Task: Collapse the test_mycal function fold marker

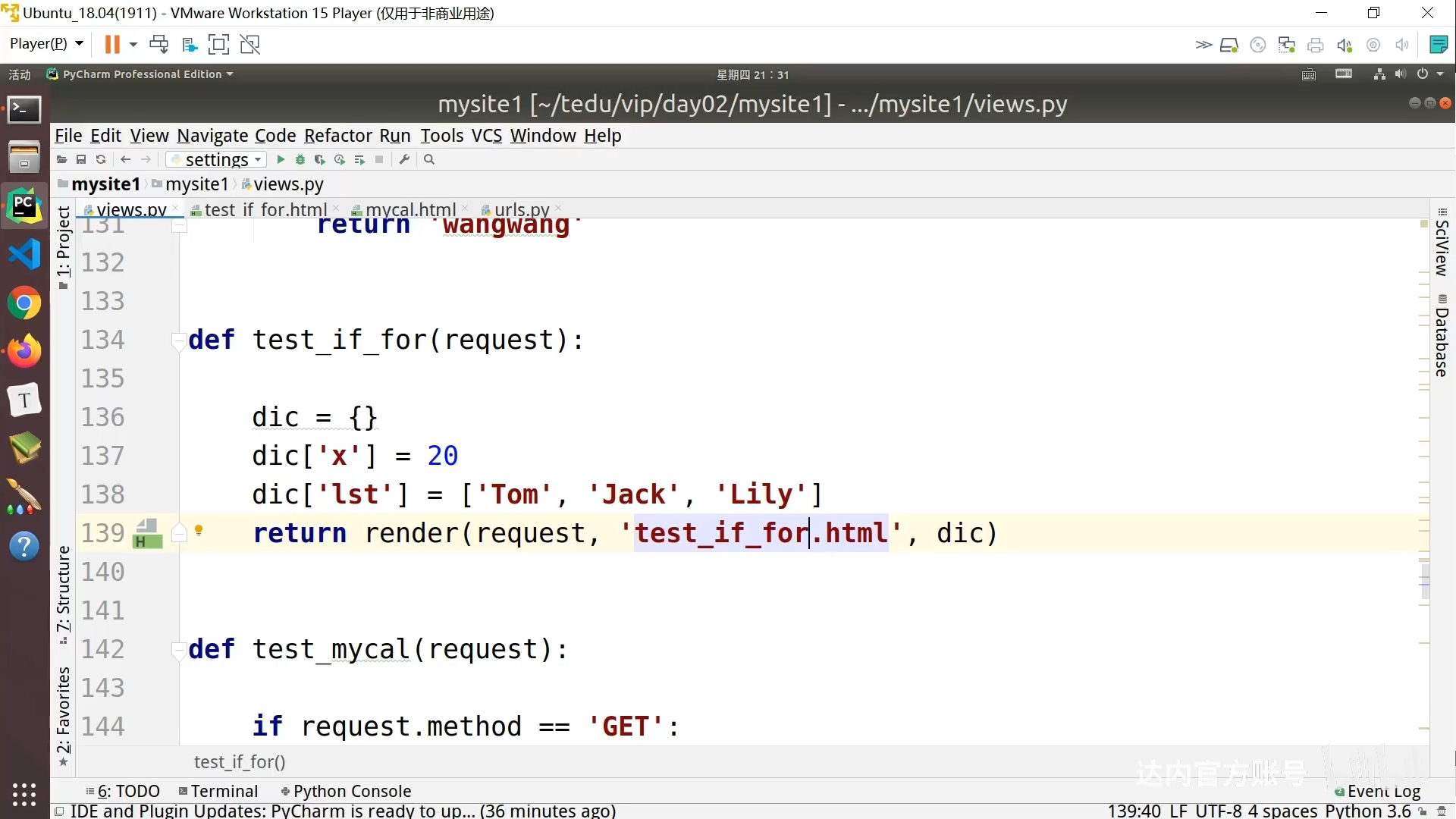Action: pos(179,650)
